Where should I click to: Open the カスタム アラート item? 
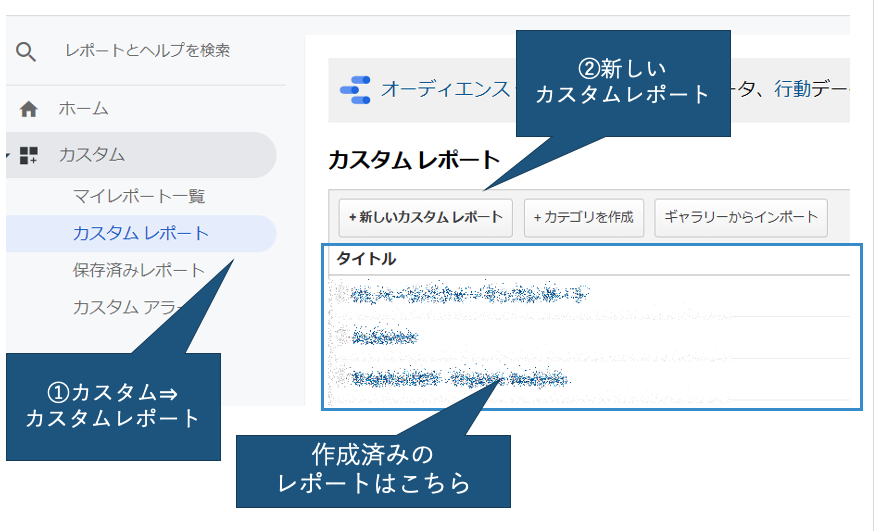[129, 307]
